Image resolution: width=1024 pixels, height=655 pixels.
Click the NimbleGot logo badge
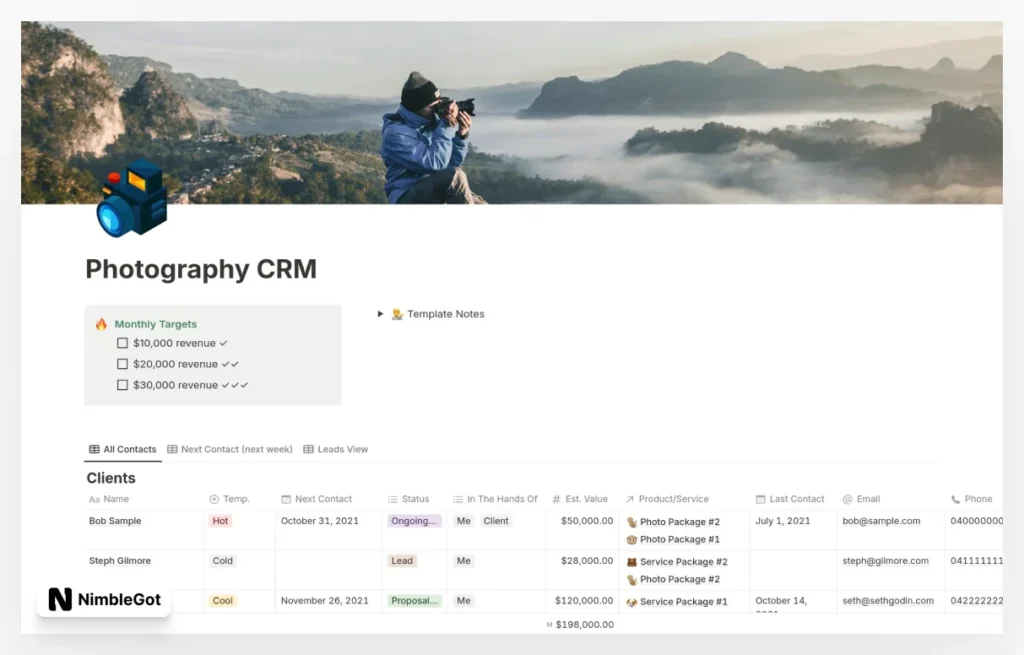[101, 601]
